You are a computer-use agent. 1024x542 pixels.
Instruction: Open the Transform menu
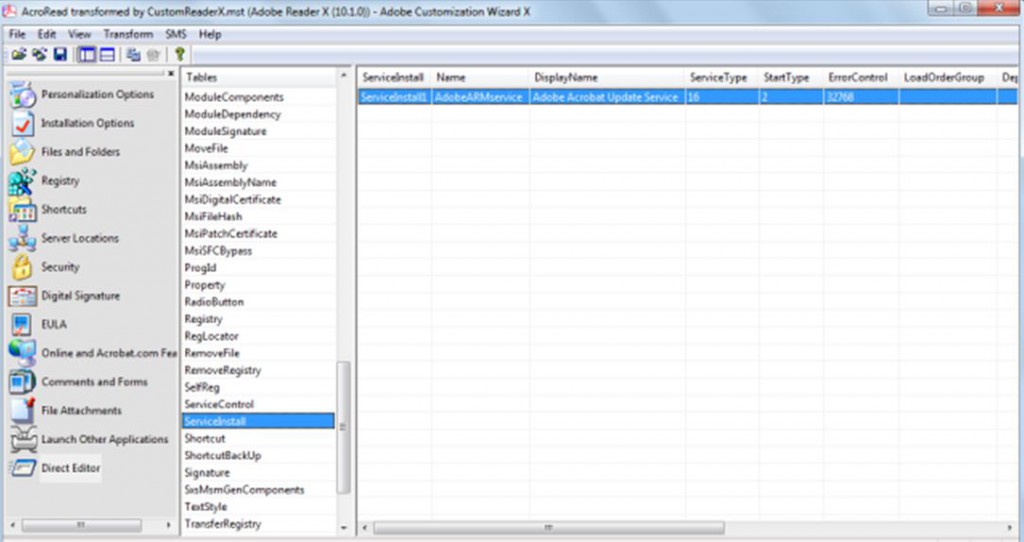pyautogui.click(x=128, y=34)
